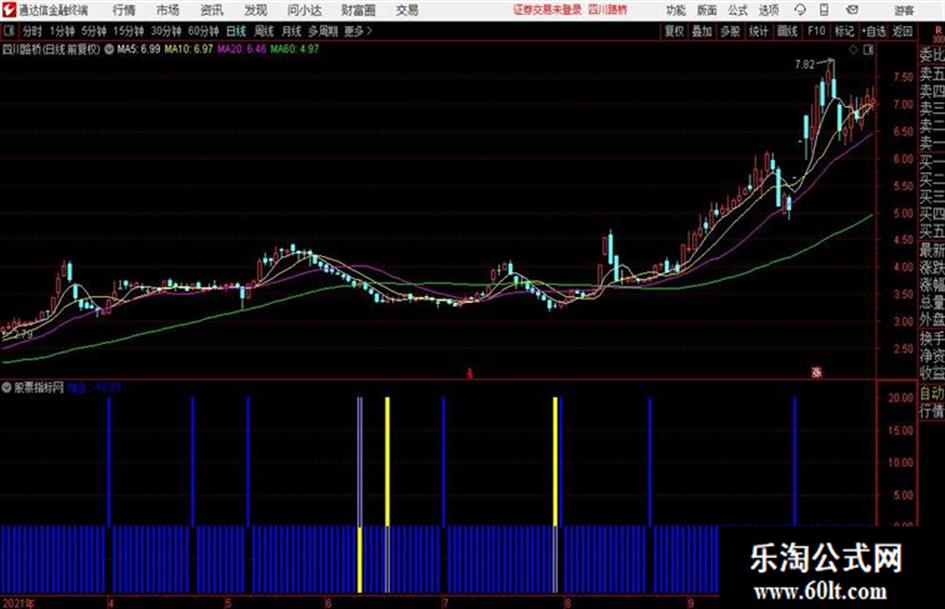Image resolution: width=945 pixels, height=609 pixels.
Task: Switch to the 1分钟 period tab
Action: click(x=62, y=31)
